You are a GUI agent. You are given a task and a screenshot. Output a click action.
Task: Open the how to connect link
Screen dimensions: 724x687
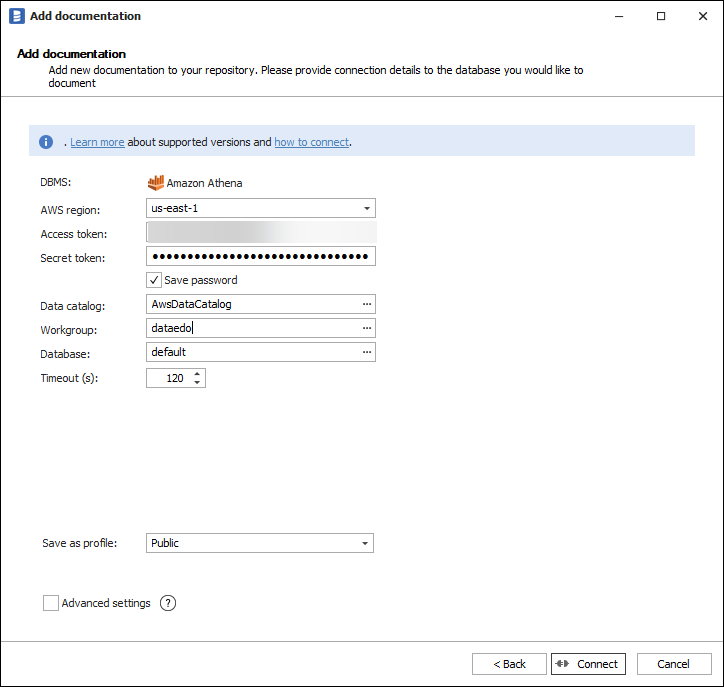311,142
